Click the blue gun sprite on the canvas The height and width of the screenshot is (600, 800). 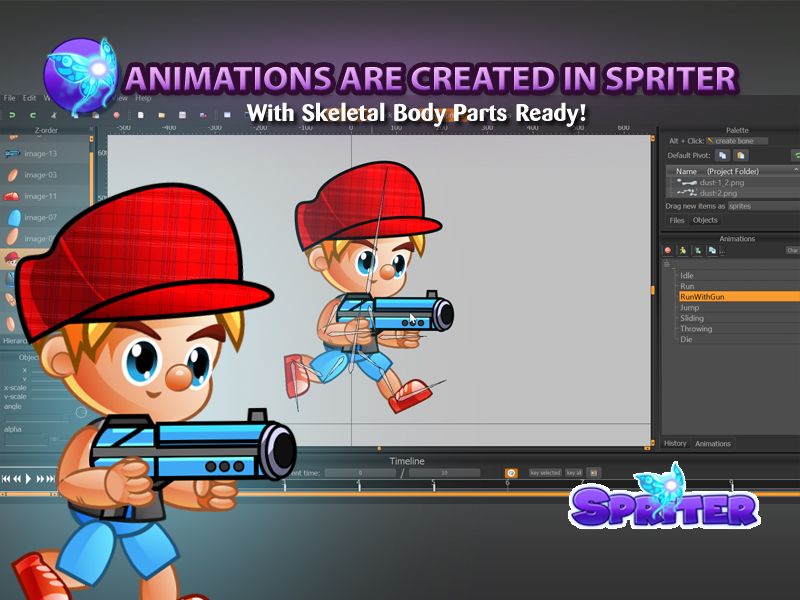tap(394, 313)
